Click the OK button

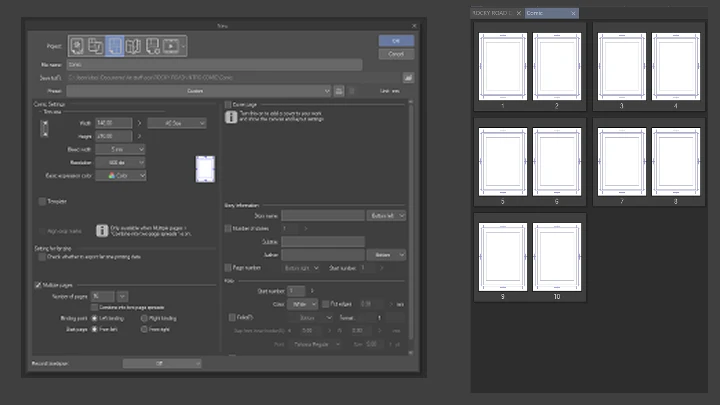coord(395,41)
